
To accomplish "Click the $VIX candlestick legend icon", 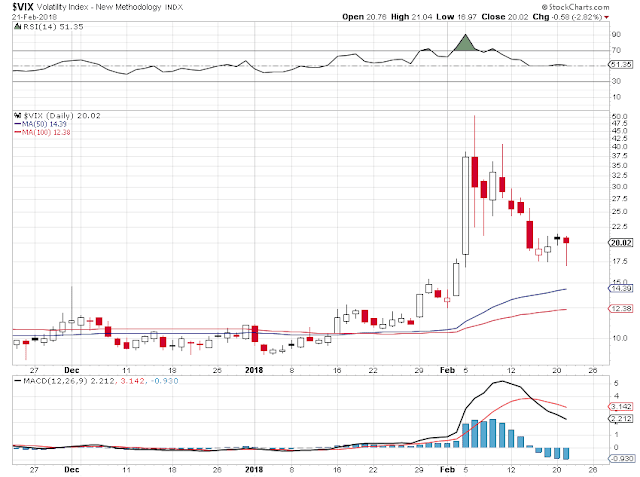I will click(x=17, y=115).
